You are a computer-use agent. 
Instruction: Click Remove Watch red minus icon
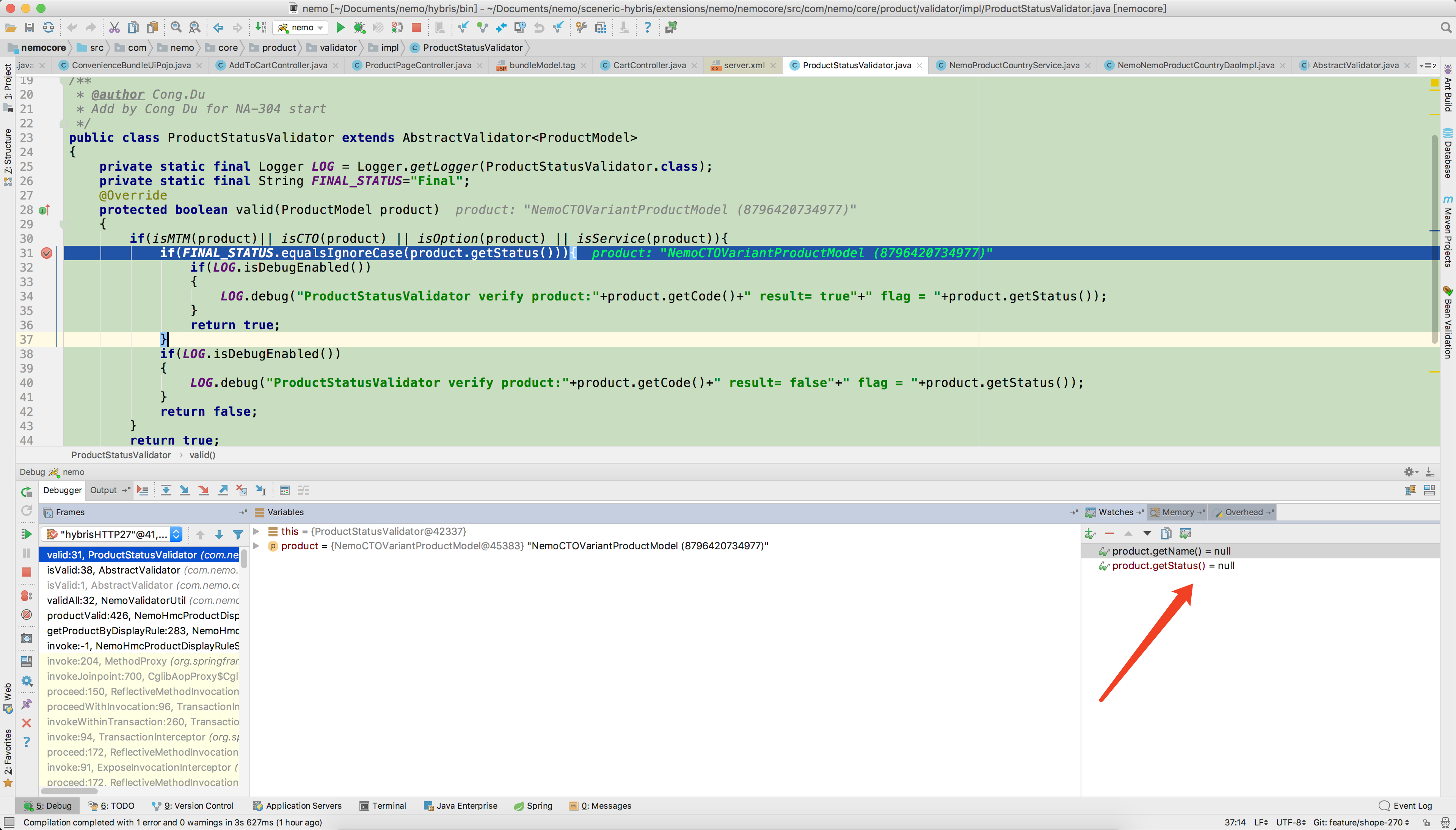pos(1109,534)
